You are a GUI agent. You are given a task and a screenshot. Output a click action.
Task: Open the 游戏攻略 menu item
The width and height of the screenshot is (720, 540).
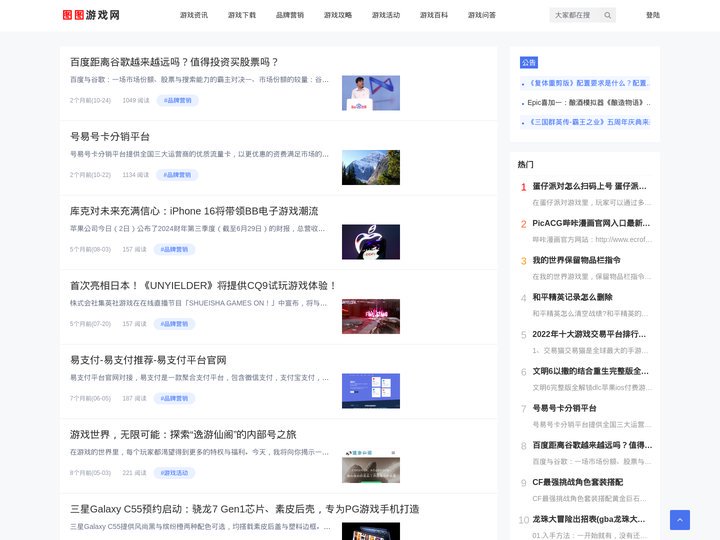pos(338,15)
